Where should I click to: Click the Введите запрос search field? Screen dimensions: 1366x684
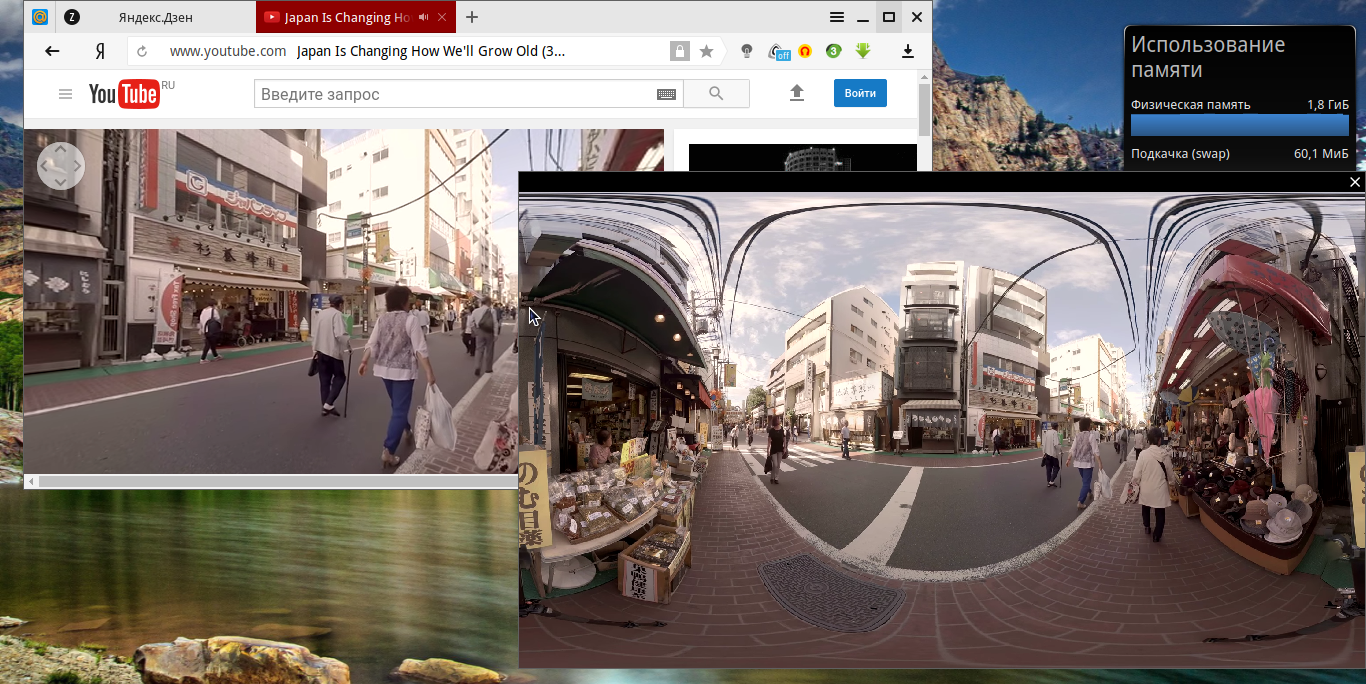(x=450, y=94)
